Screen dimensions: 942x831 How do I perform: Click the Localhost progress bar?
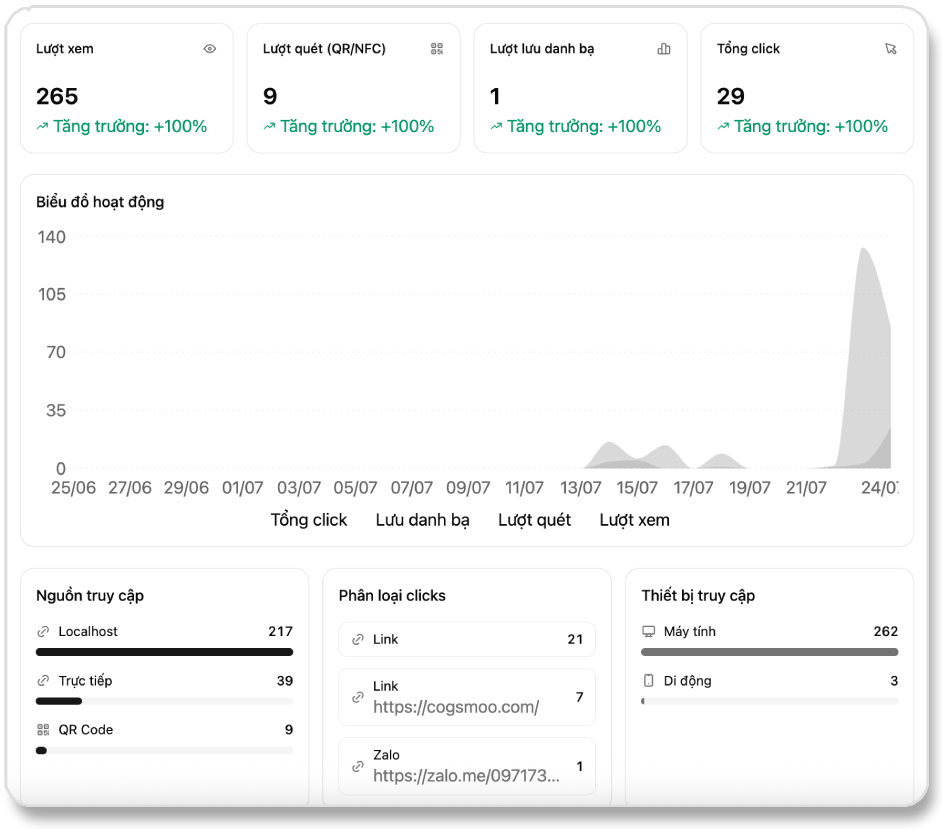(x=164, y=652)
